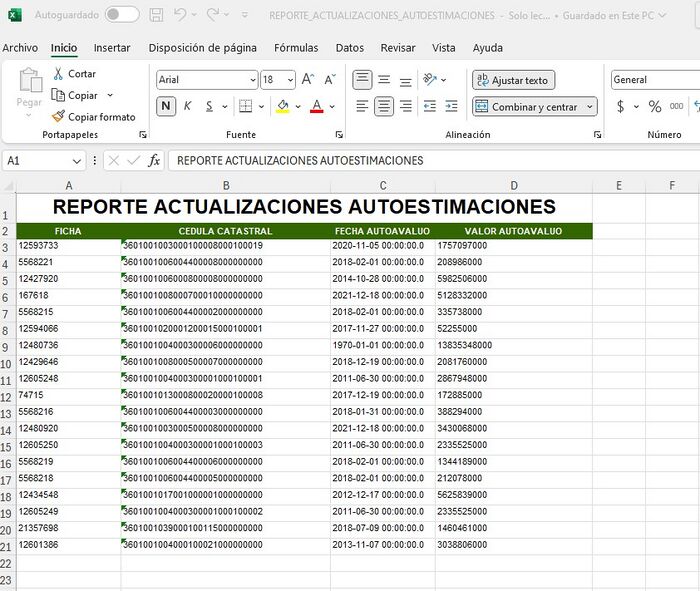Screen dimensions: 700x591
Task: Open Customize Quick Access Toolbar dropdown
Action: pyautogui.click(x=245, y=15)
